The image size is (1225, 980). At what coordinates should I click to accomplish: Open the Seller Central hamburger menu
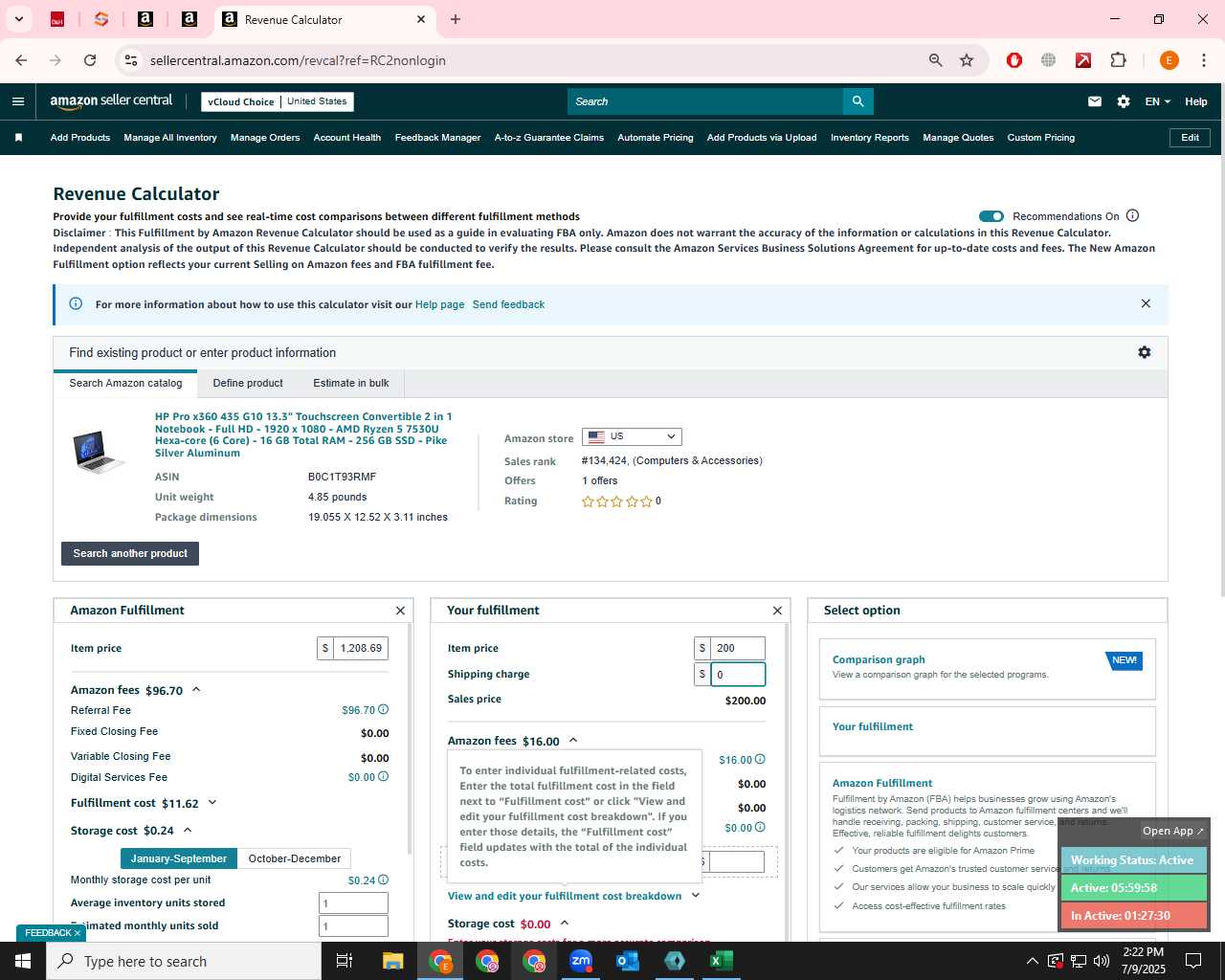[x=18, y=101]
